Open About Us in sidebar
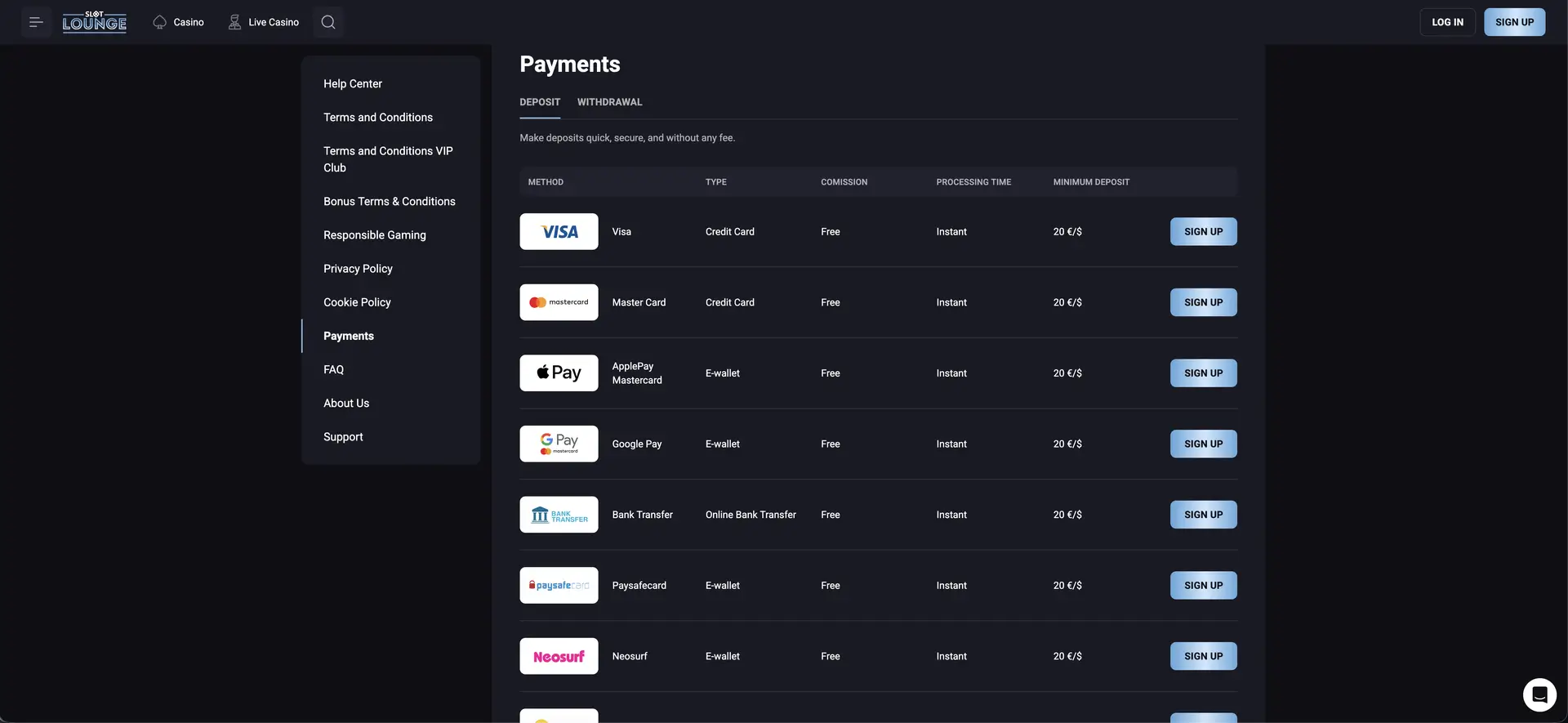 (x=346, y=404)
